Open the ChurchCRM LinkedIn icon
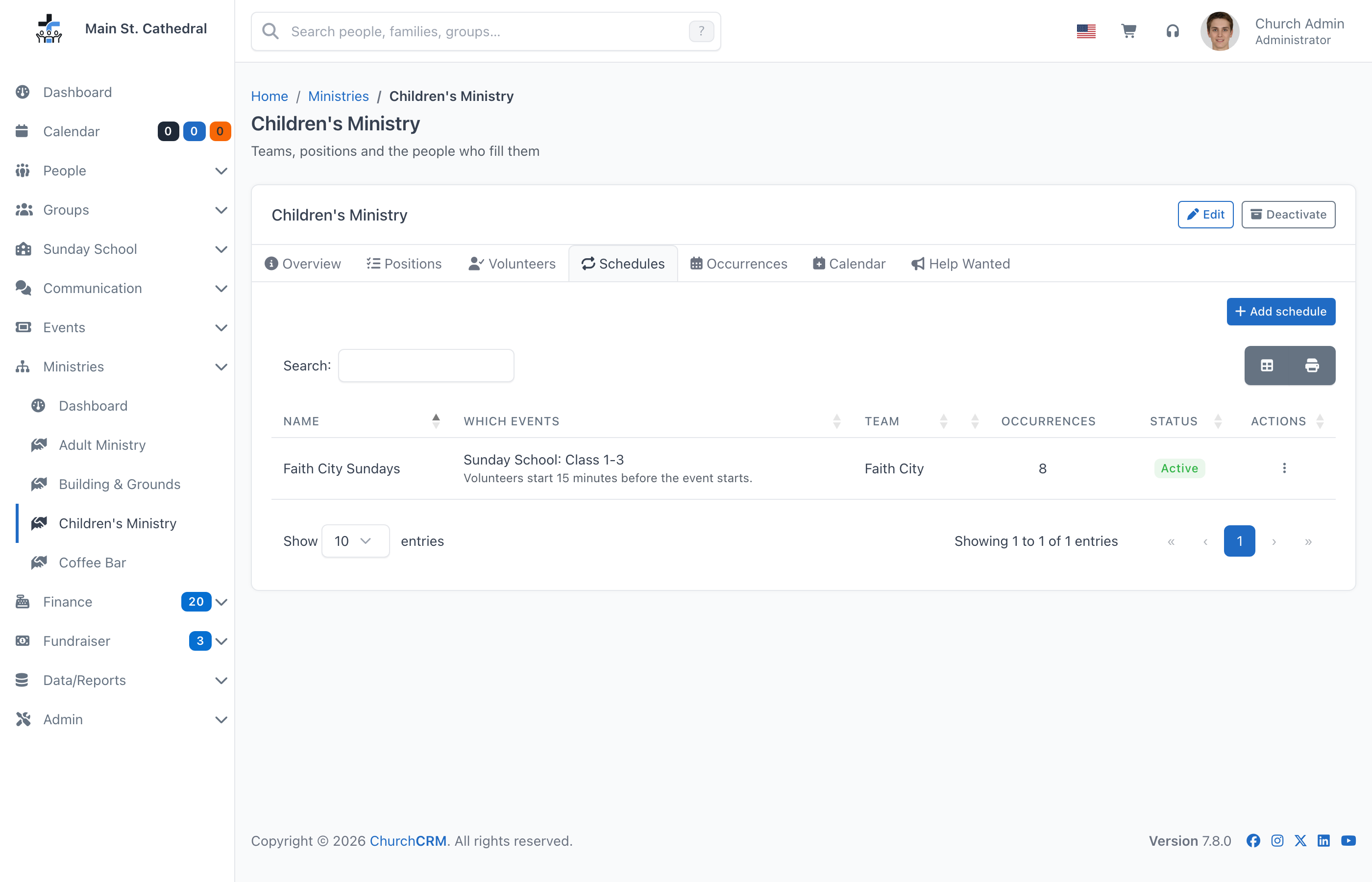The width and height of the screenshot is (1372, 882). click(x=1324, y=840)
